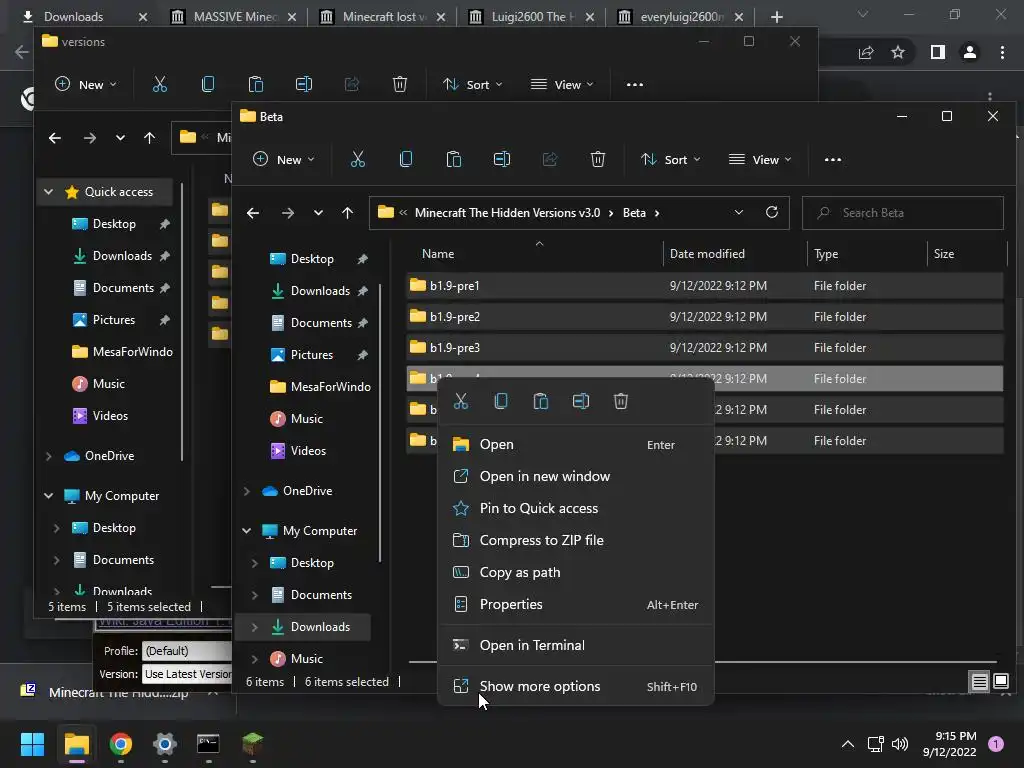This screenshot has width=1024, height=768.
Task: Open new Chrome tab with plus button
Action: point(776,17)
